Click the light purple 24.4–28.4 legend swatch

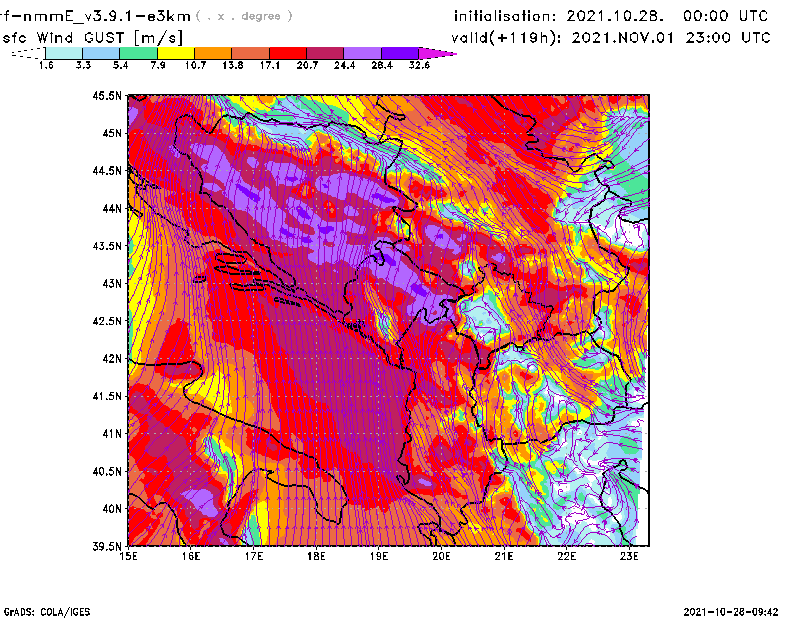(x=362, y=53)
